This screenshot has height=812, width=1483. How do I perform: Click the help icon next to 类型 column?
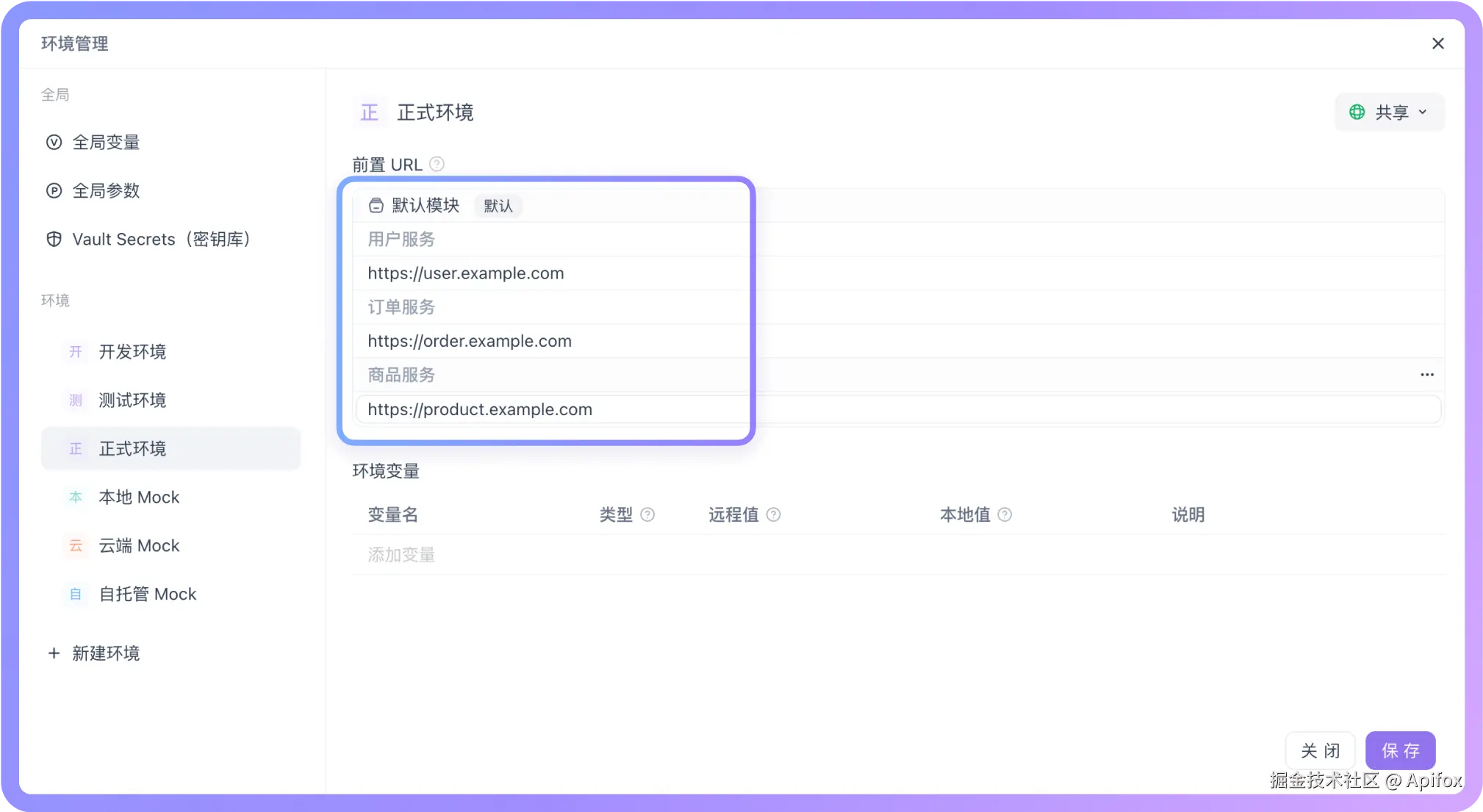pyautogui.click(x=647, y=514)
